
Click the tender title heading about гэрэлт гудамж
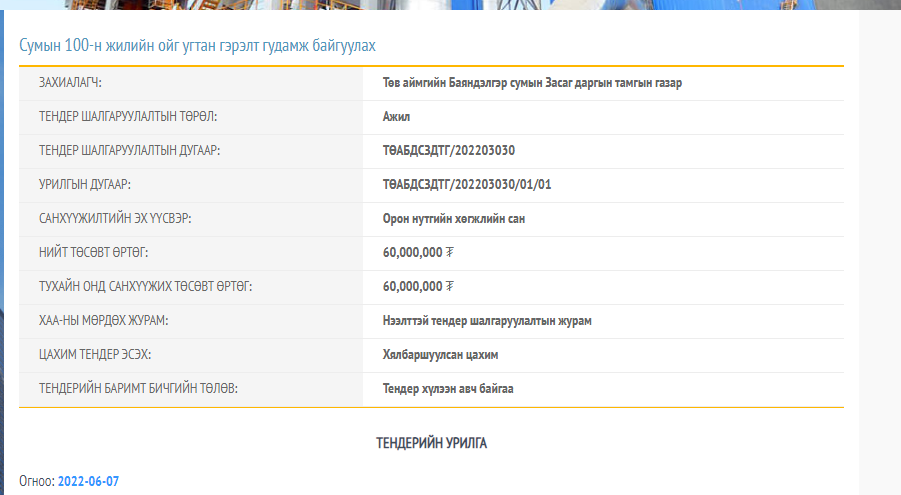click(197, 47)
